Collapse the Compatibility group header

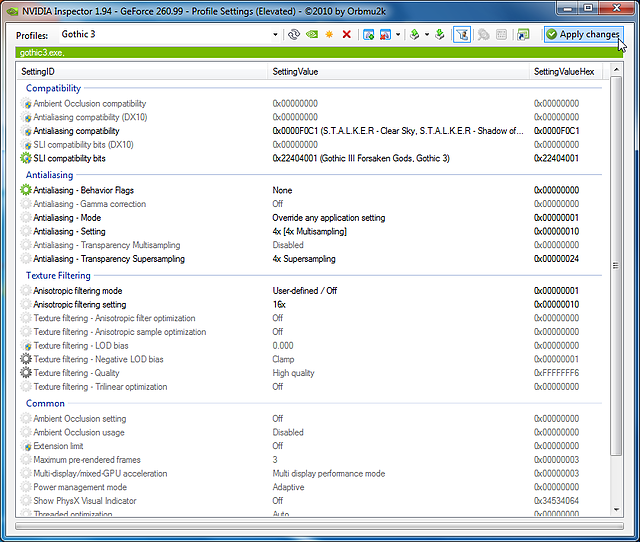click(53, 88)
